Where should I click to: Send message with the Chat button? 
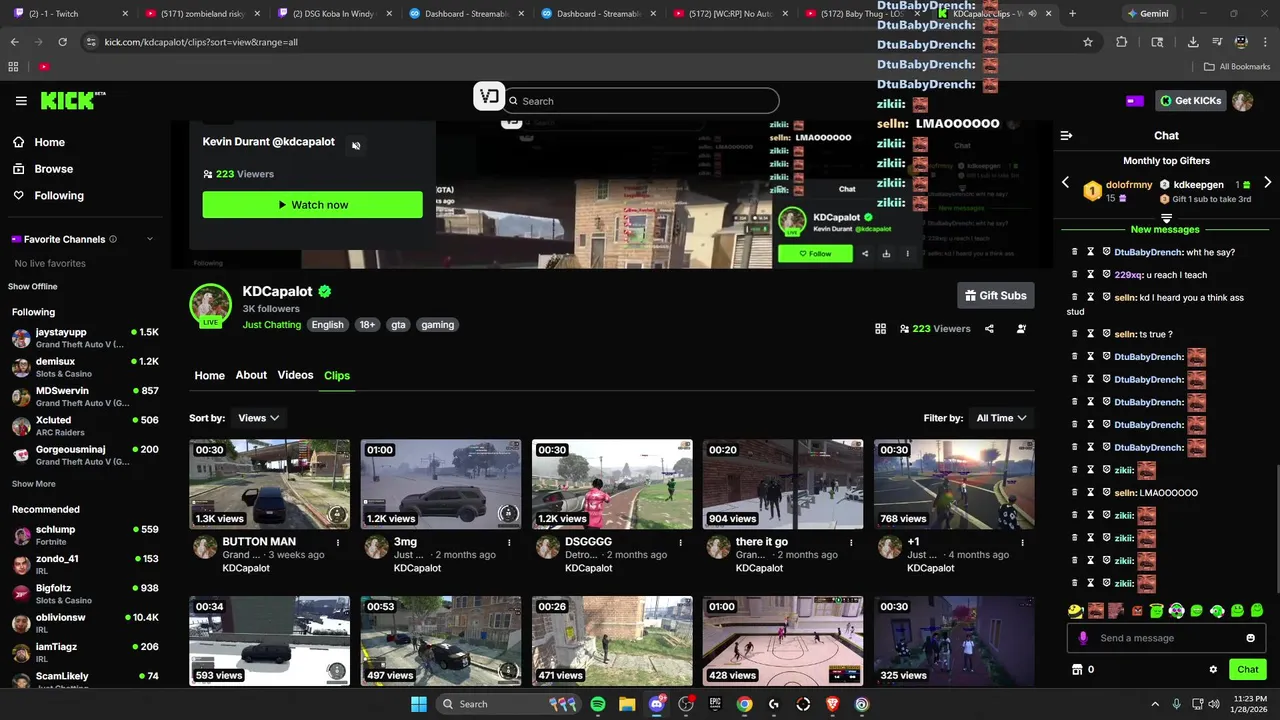coord(1247,670)
